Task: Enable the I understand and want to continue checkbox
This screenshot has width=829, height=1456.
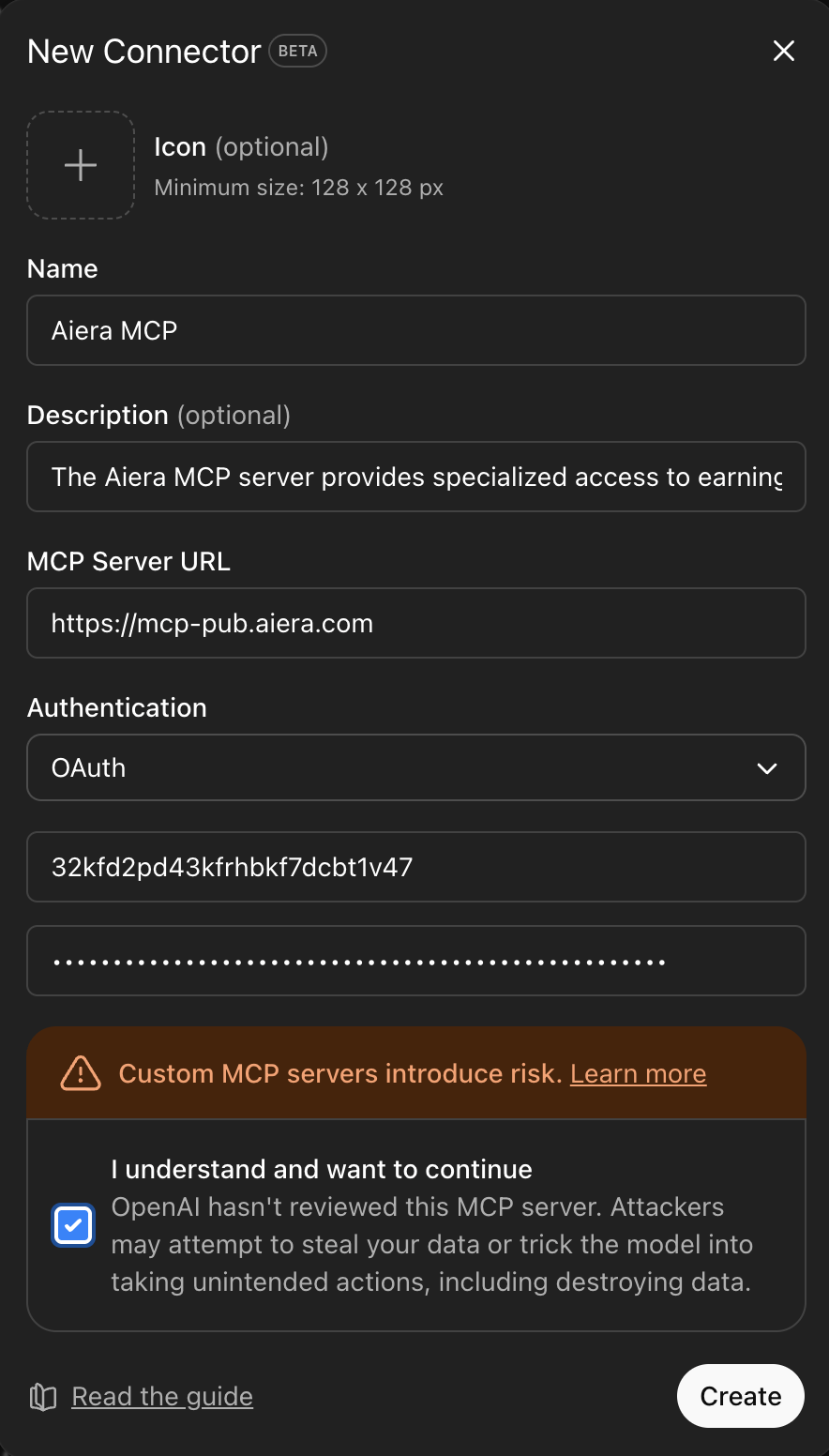Action: (x=72, y=1225)
